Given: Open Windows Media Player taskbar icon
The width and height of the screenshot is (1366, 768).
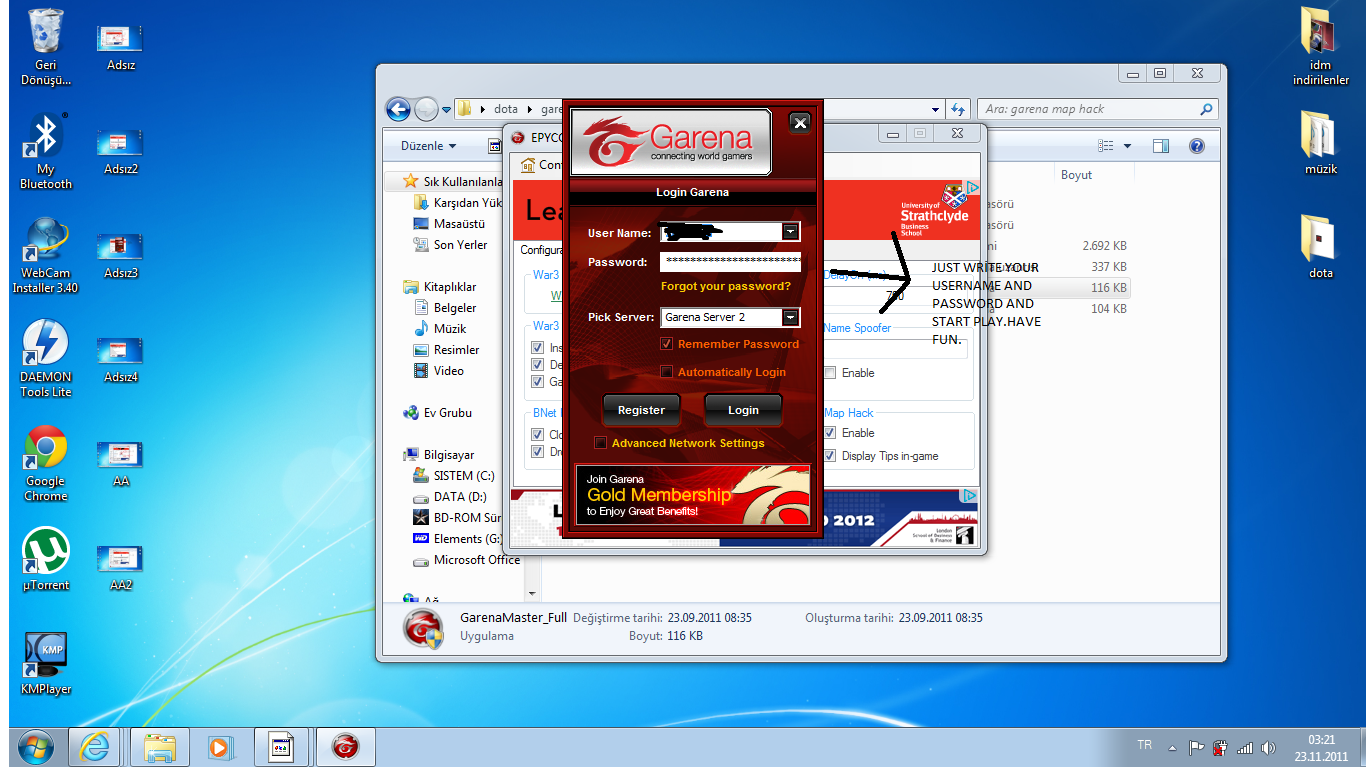Looking at the screenshot, I should click(x=219, y=747).
